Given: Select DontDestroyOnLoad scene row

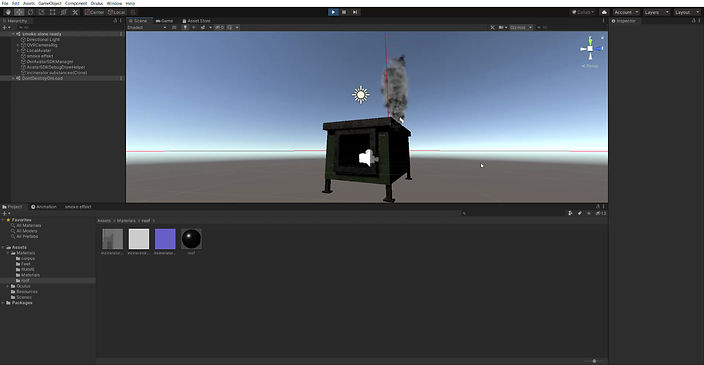Looking at the screenshot, I should click(x=62, y=78).
